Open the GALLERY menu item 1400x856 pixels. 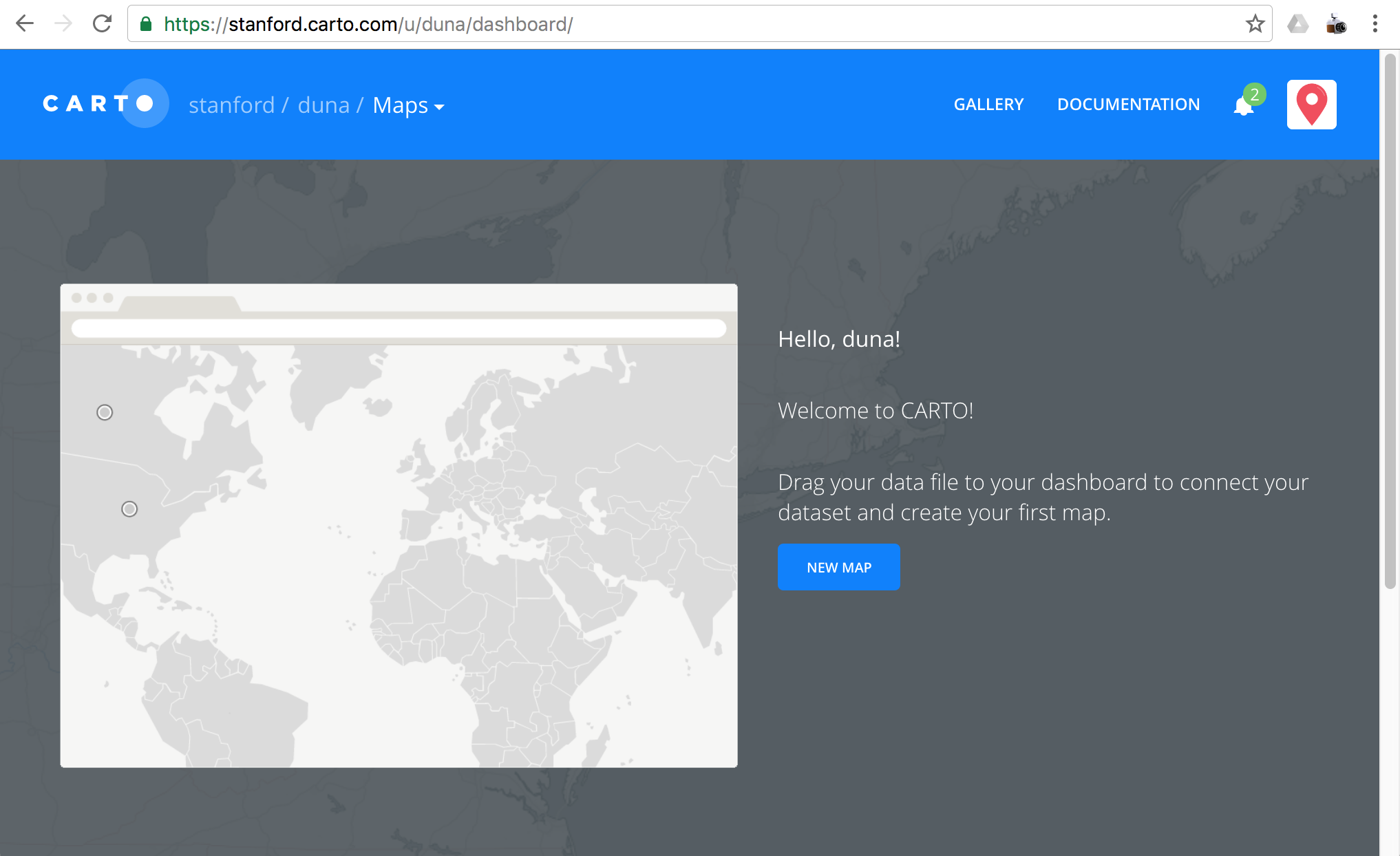[x=988, y=105]
